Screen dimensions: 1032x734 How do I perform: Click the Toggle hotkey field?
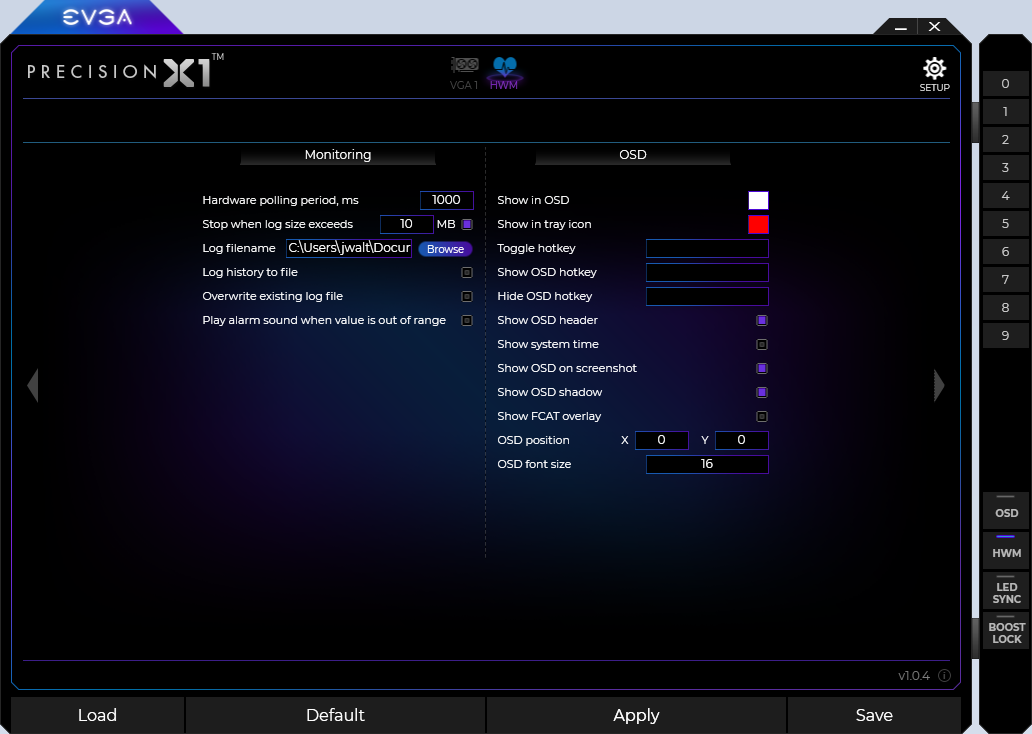point(707,248)
